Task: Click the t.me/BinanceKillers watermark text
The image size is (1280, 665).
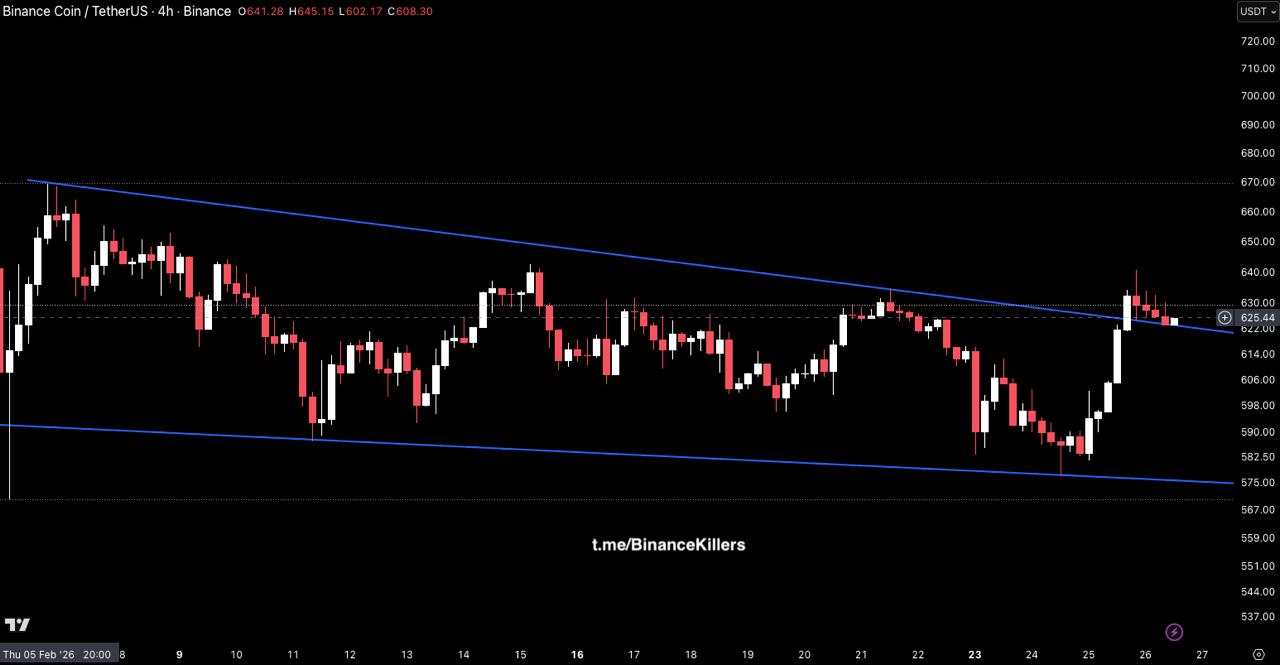Action: [668, 545]
